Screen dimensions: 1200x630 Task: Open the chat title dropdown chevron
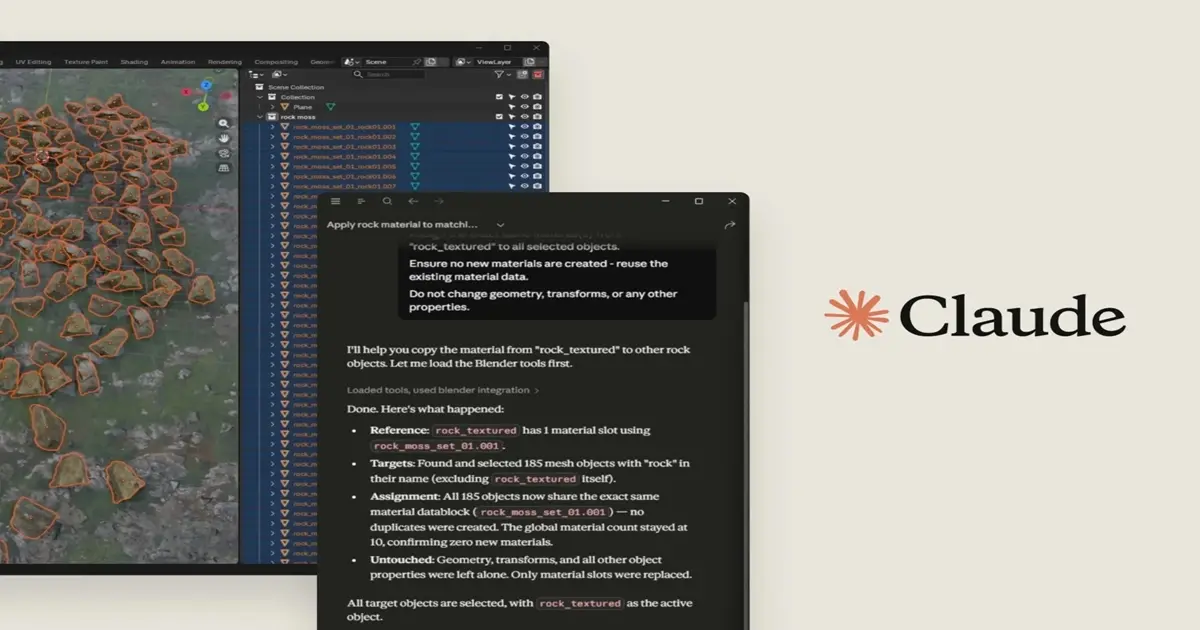click(500, 225)
